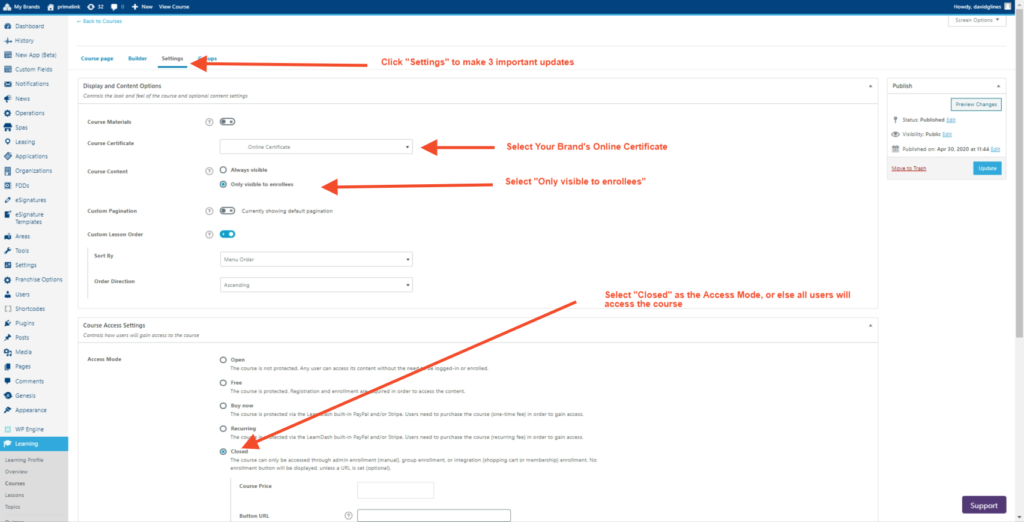Open the New menu in admin bar

pyautogui.click(x=142, y=6)
